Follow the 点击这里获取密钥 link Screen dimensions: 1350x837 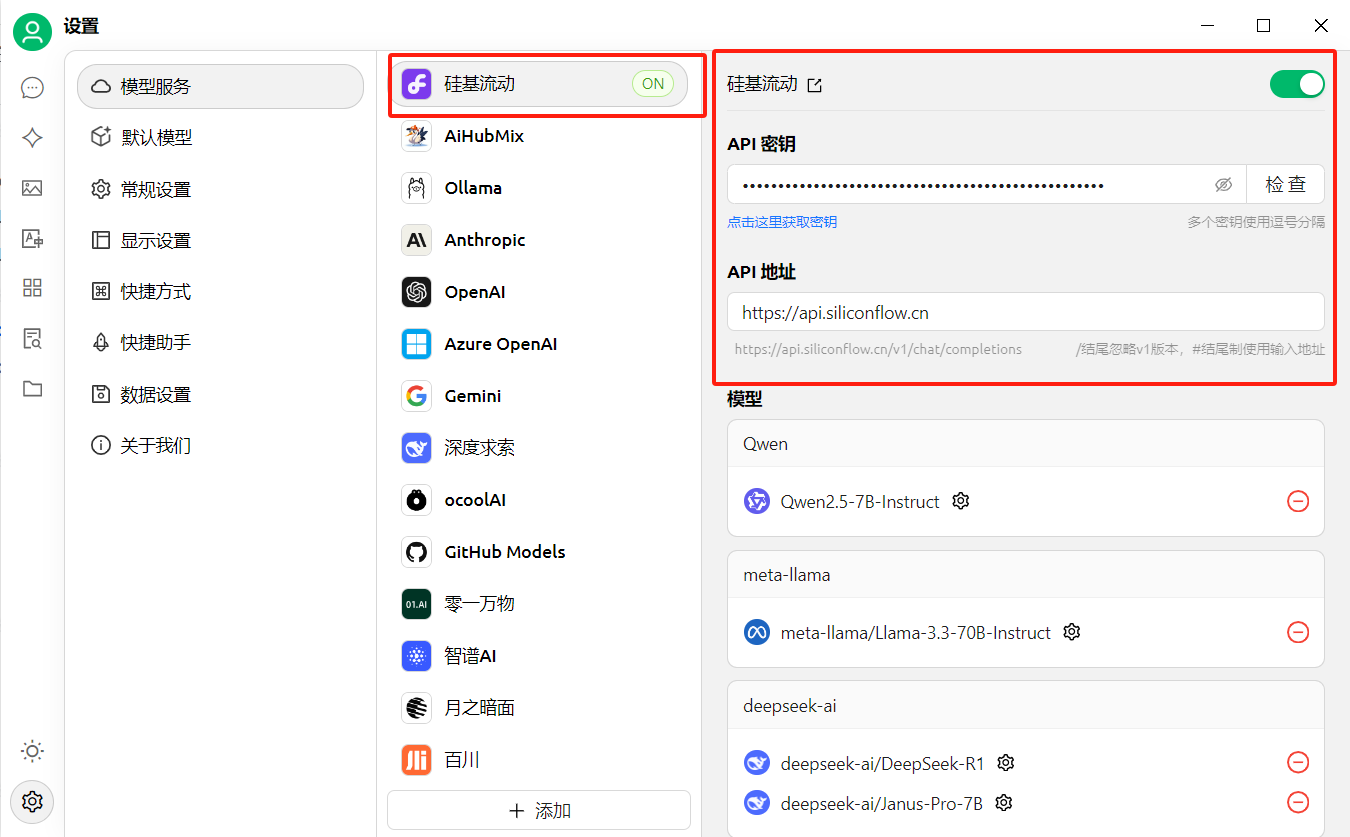[x=782, y=222]
